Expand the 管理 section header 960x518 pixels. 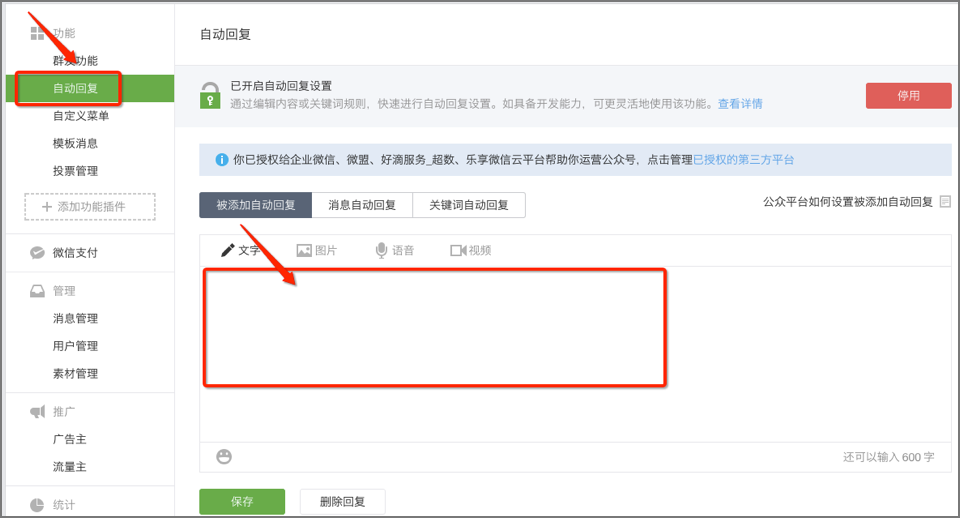tap(63, 291)
